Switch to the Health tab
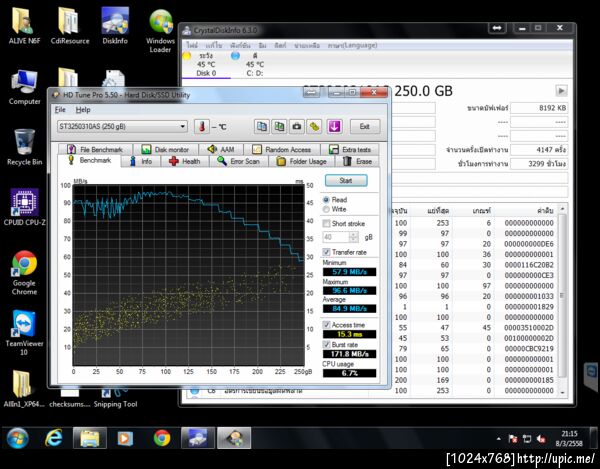600x469 pixels. click(x=184, y=161)
